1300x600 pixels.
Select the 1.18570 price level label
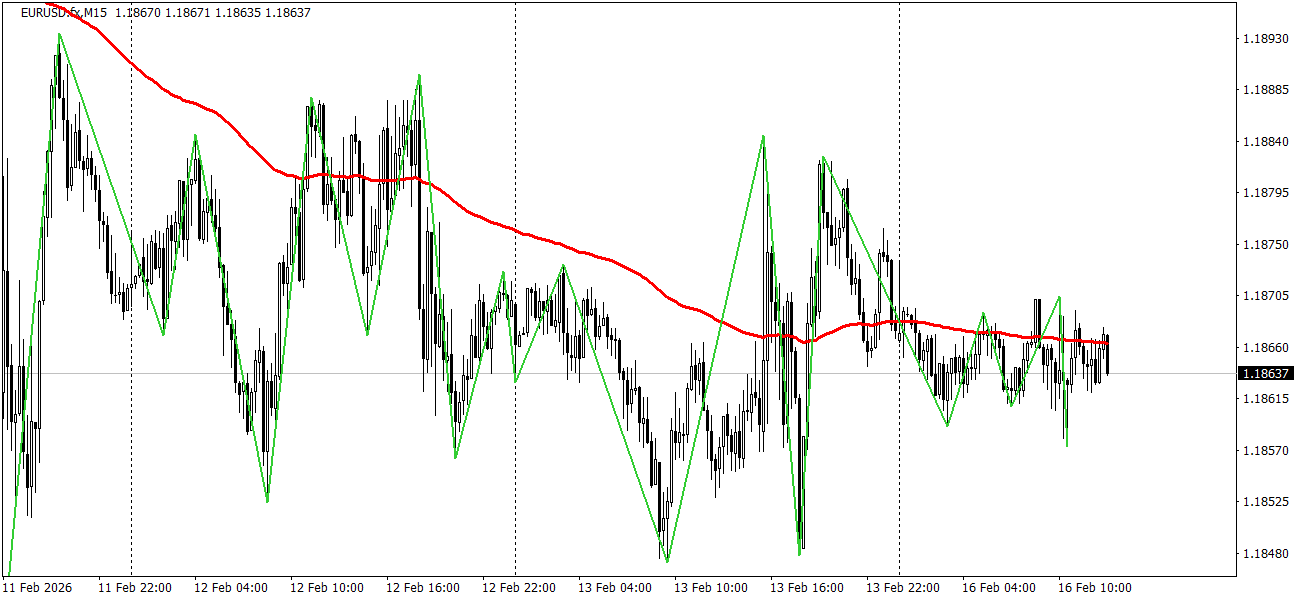(1264, 450)
